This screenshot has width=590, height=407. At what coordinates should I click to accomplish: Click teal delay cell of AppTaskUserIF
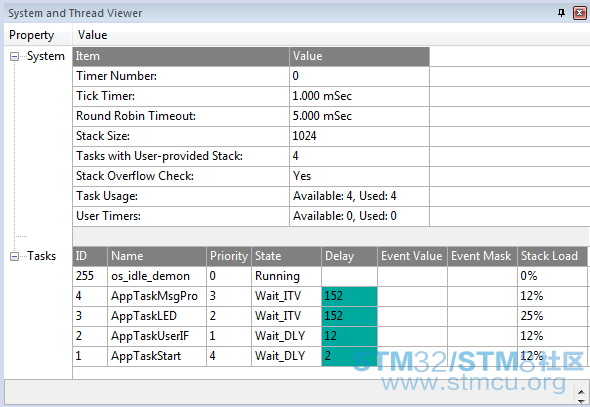350,336
